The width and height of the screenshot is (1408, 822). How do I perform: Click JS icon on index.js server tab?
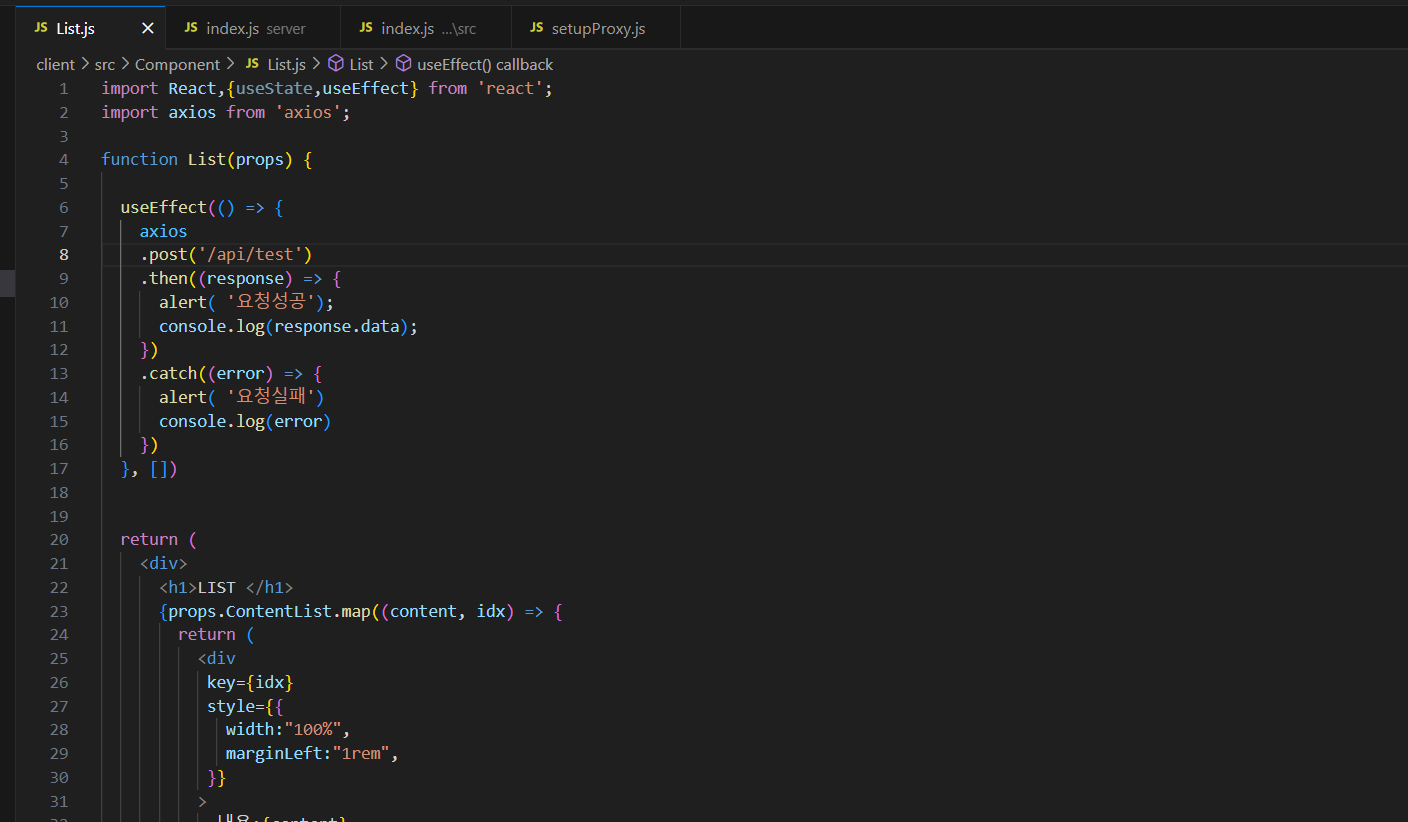[190, 28]
